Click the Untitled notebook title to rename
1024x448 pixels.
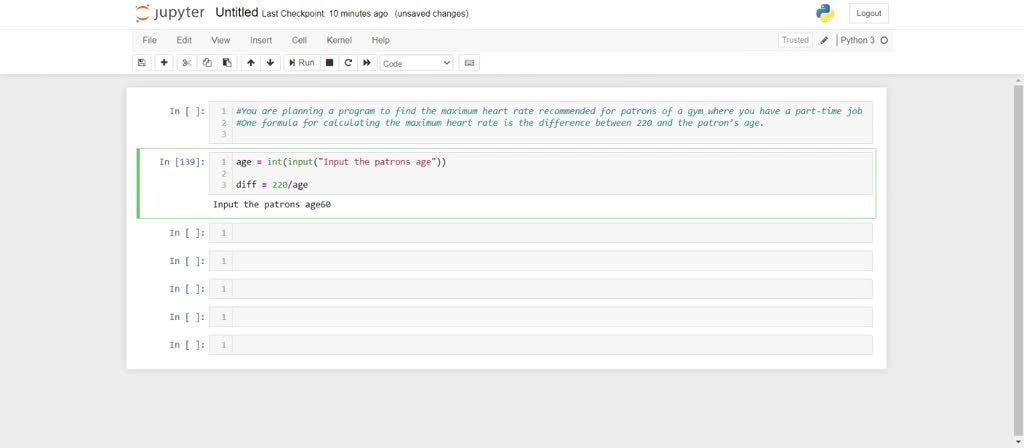[x=236, y=13]
